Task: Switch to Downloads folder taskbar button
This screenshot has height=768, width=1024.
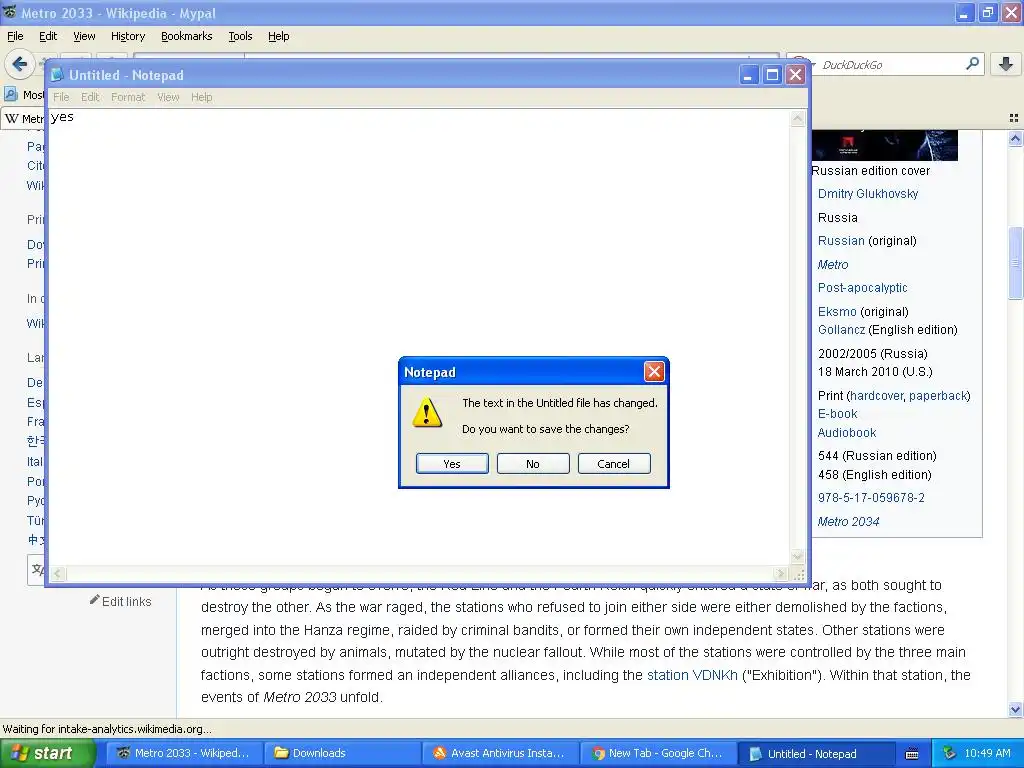Action: click(x=342, y=753)
